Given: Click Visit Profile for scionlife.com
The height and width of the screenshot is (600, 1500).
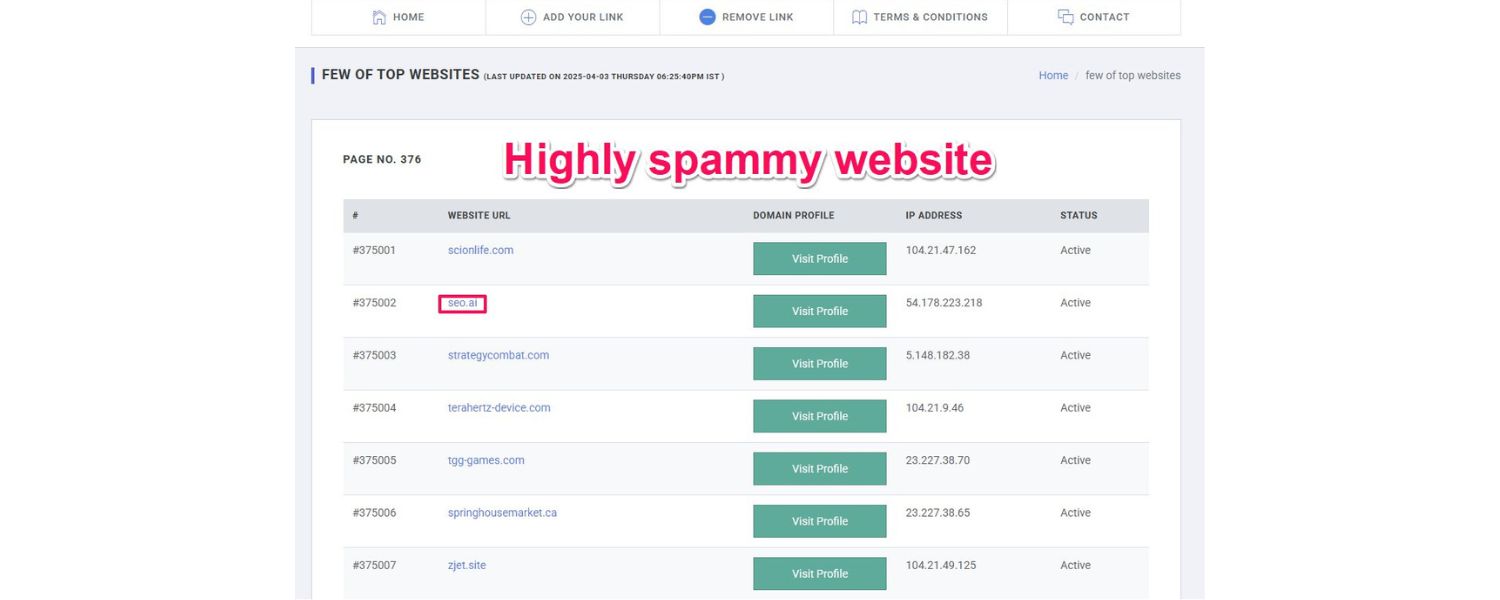Looking at the screenshot, I should 819,258.
